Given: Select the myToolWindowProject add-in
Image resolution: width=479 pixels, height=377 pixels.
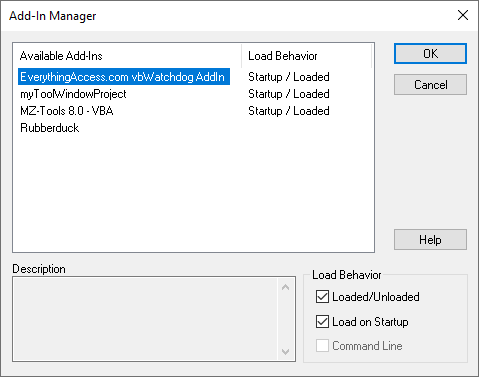Looking at the screenshot, I should pos(73,94).
